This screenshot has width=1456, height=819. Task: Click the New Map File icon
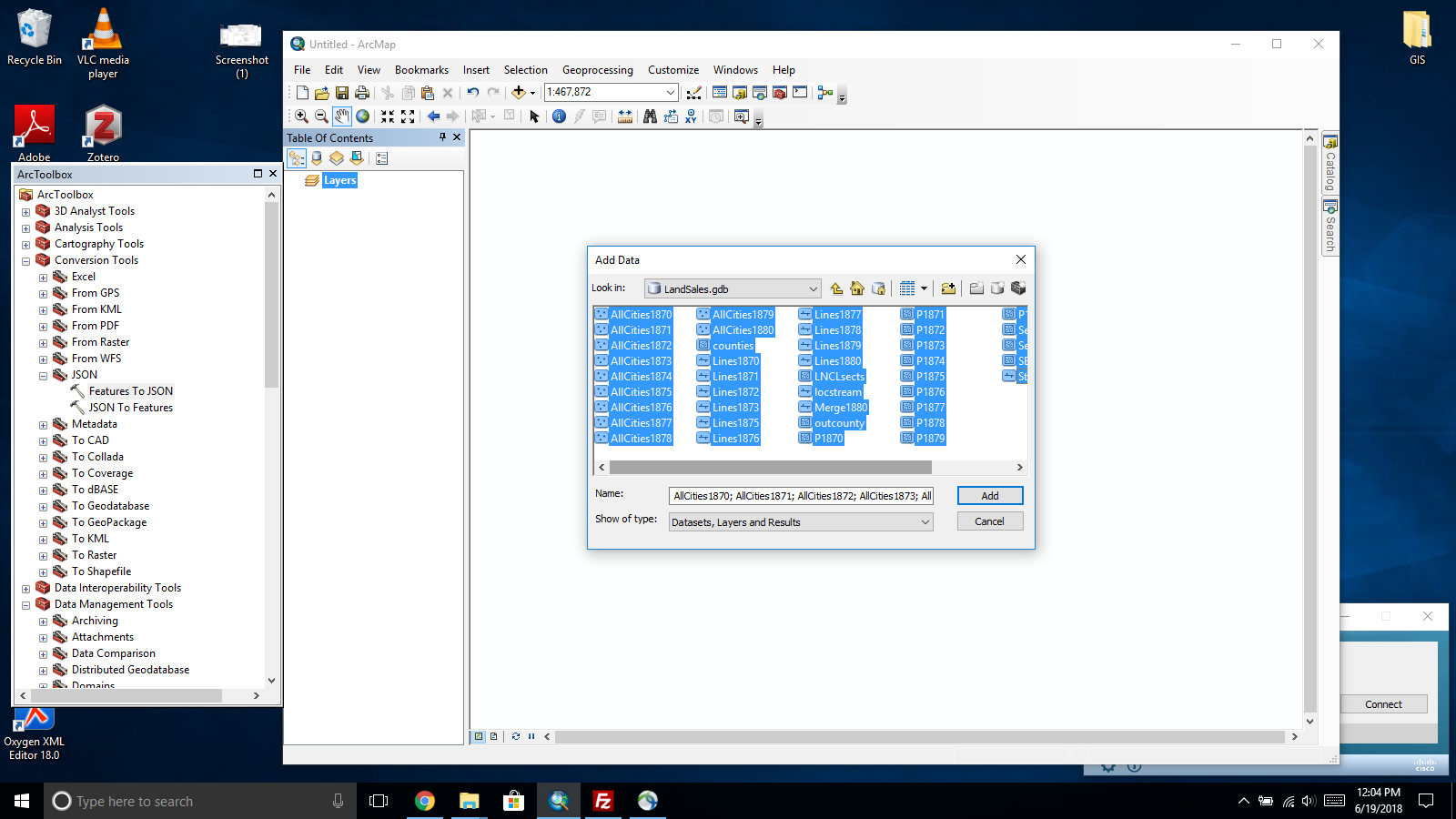(302, 93)
